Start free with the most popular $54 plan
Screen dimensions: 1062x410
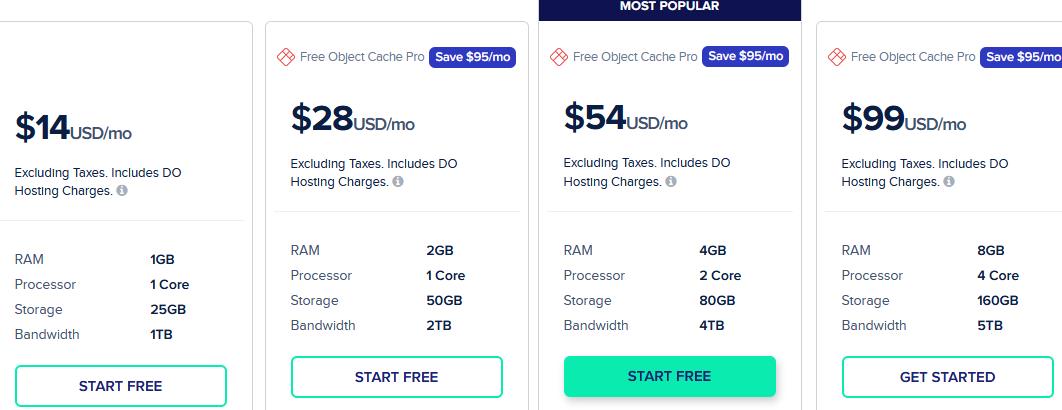pyautogui.click(x=670, y=376)
